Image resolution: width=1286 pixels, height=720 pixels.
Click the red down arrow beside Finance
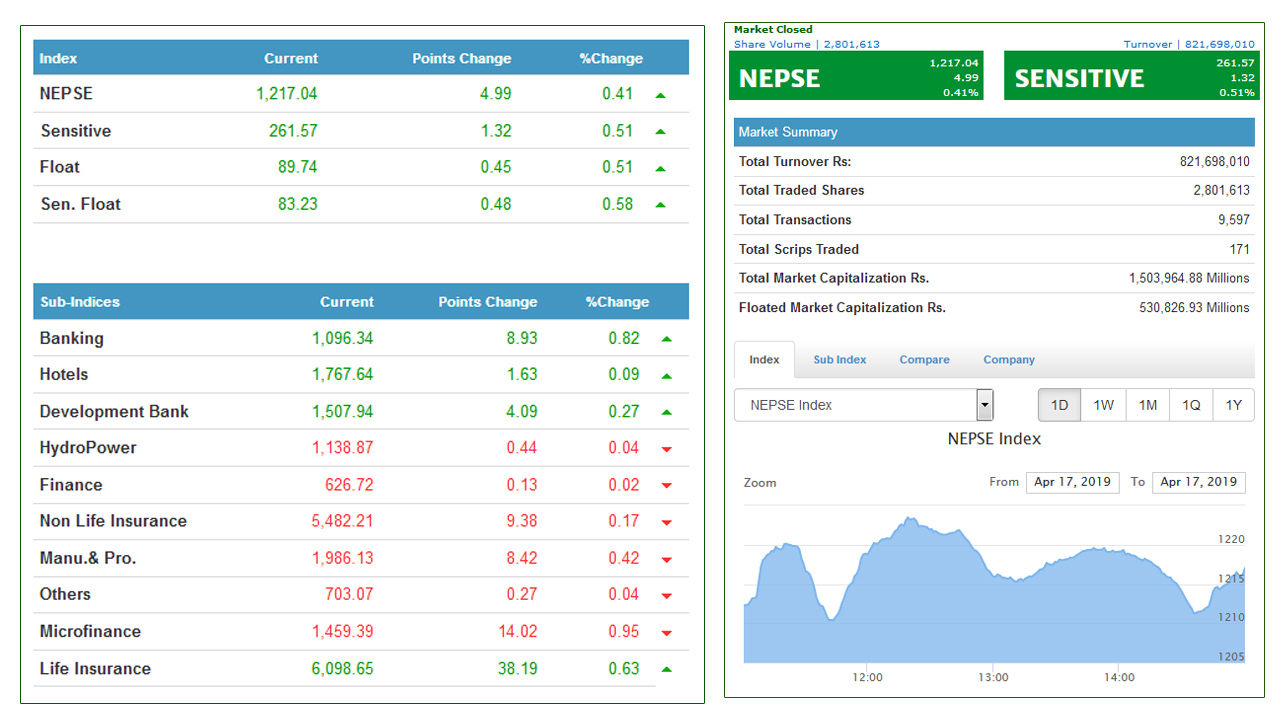(x=667, y=486)
